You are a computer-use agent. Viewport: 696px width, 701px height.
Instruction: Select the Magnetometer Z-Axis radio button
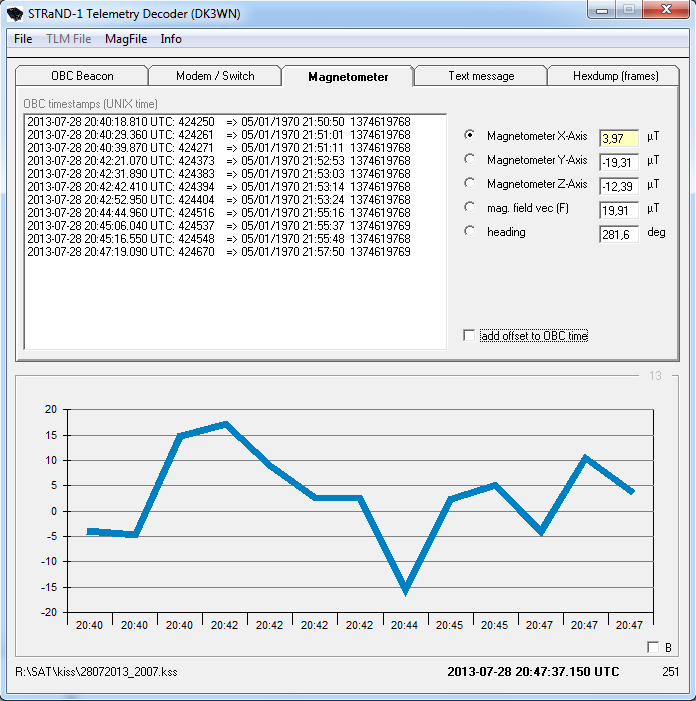[471, 184]
